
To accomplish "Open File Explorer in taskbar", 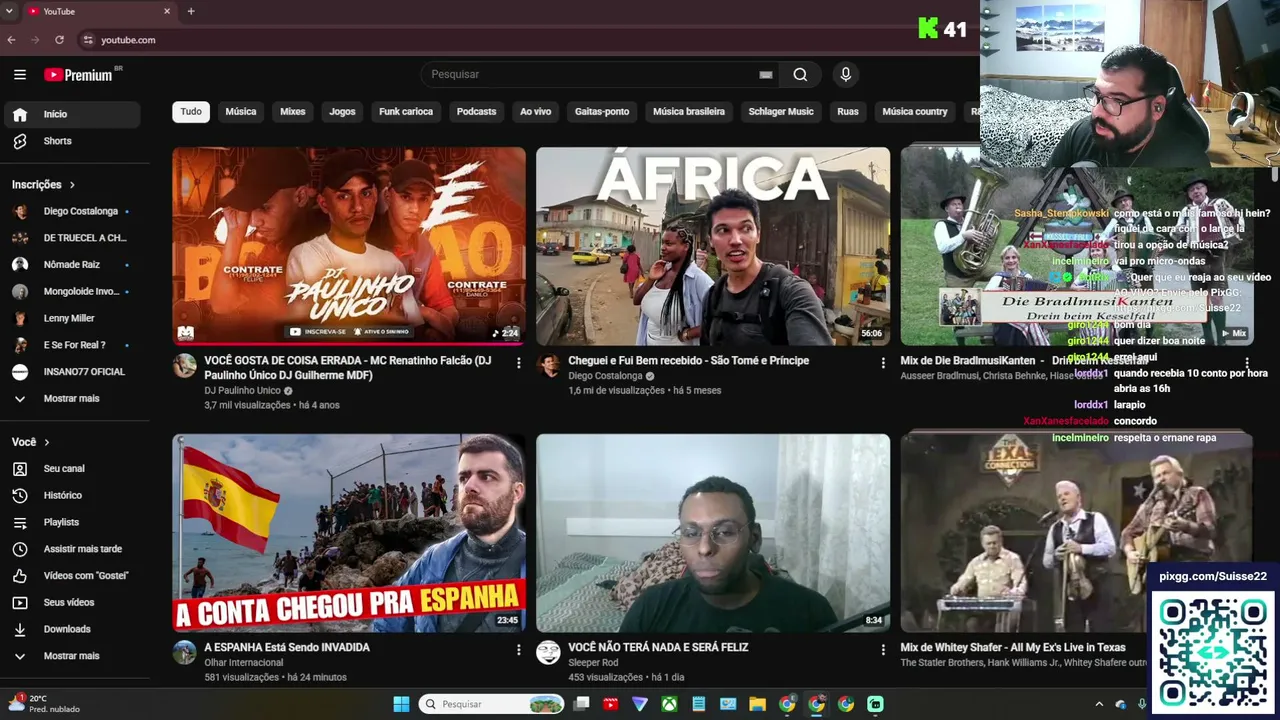I will point(757,704).
